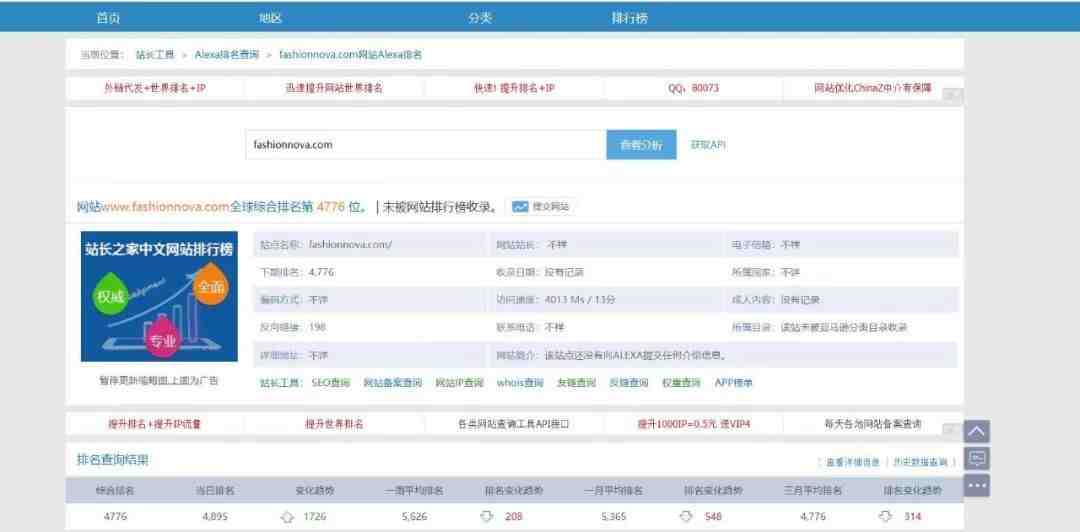Click ad link 提升1000IP=0.5元 送VIP4
The image size is (1080, 532).
(694, 424)
